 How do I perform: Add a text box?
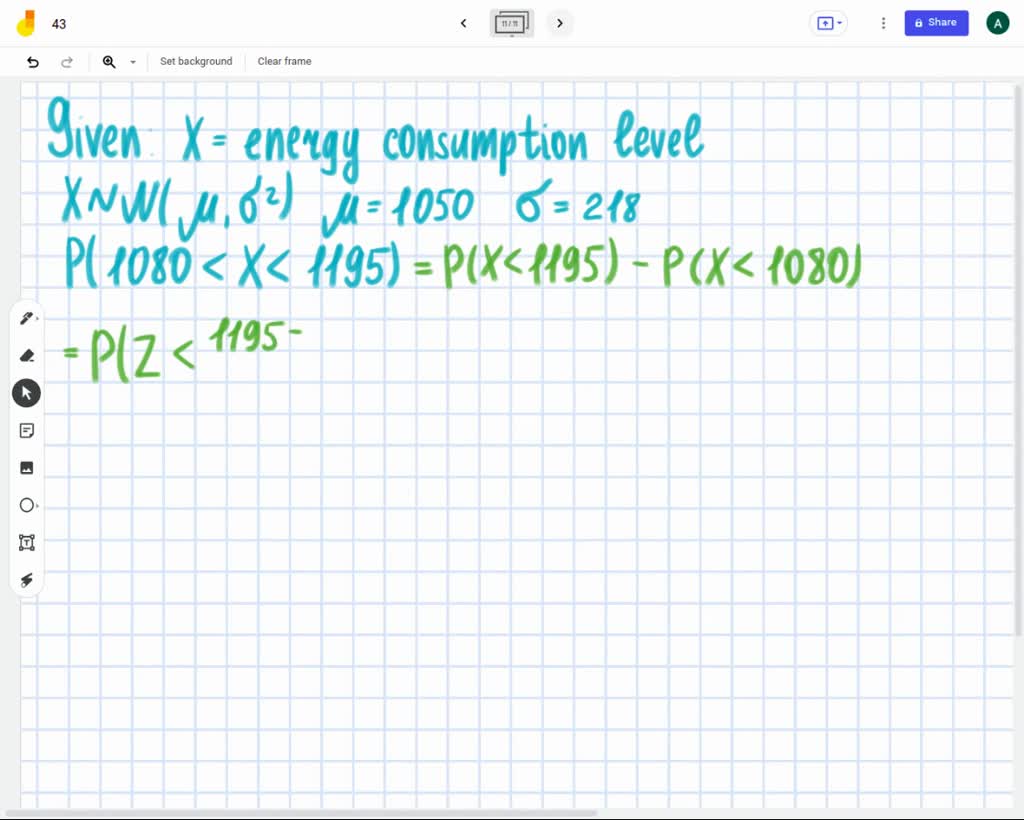click(26, 542)
